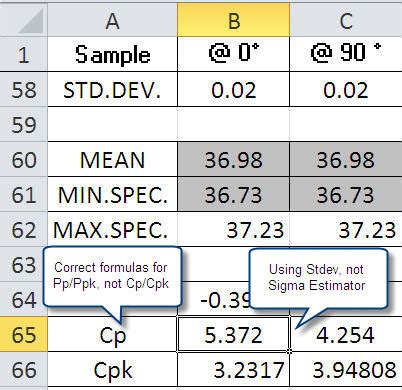Select column A header

[113, 20]
